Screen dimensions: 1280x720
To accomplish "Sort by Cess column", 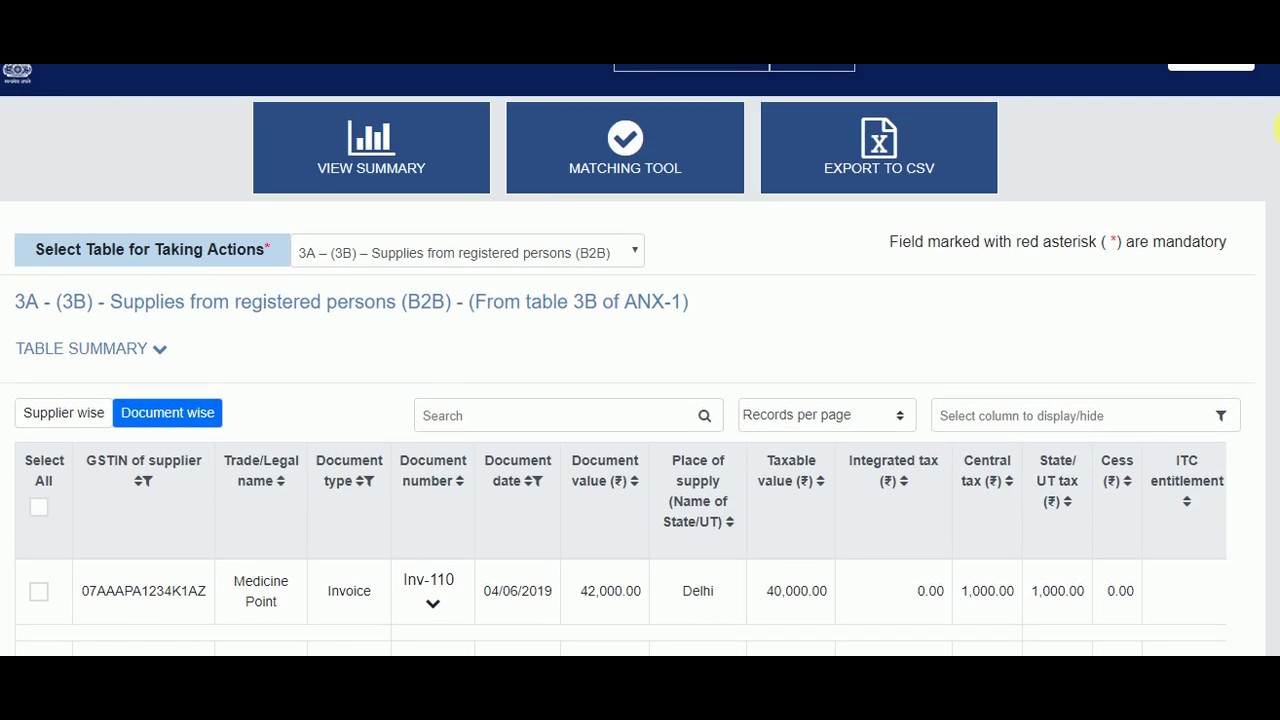I will click(1127, 481).
